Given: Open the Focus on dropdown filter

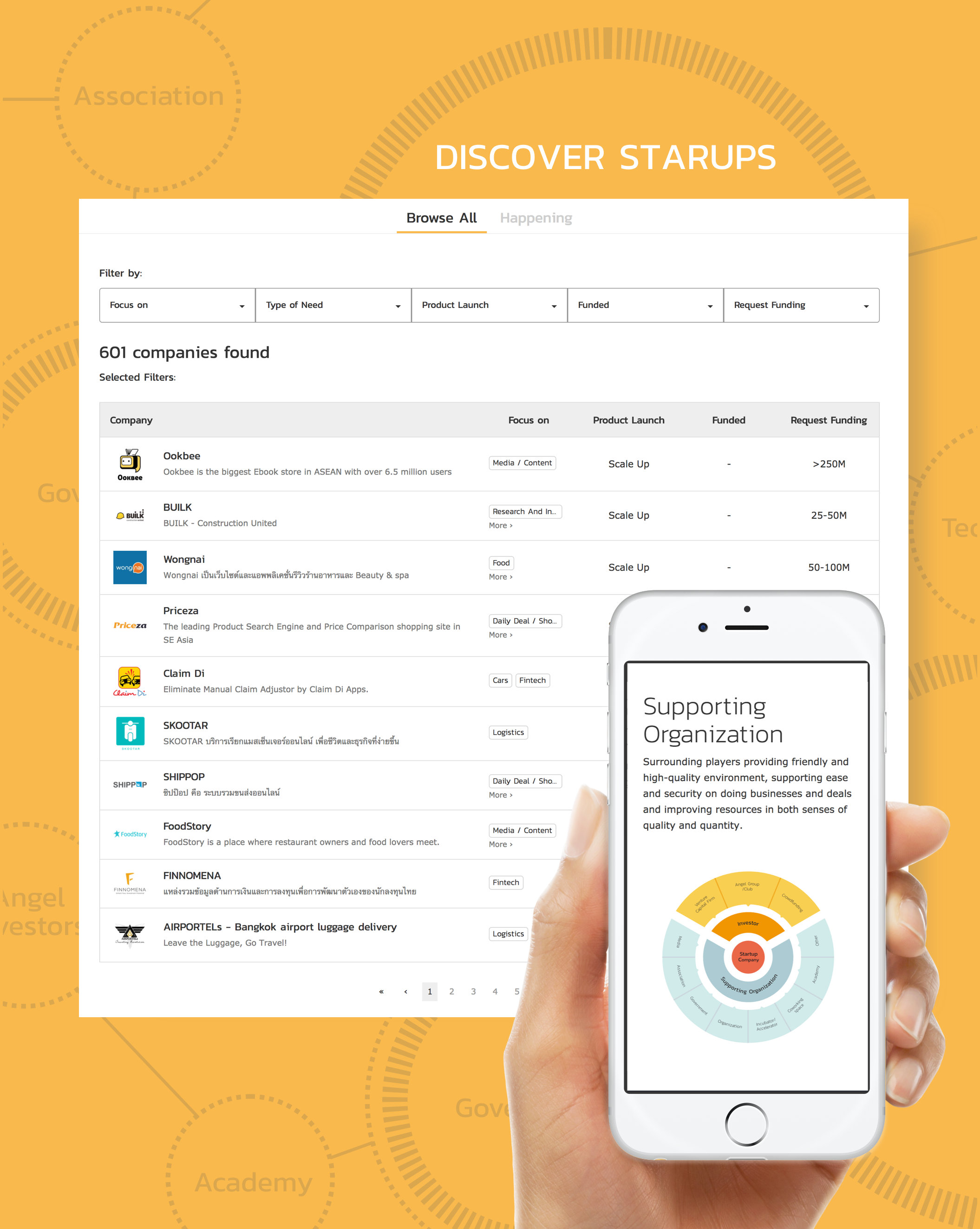Looking at the screenshot, I should (x=175, y=306).
